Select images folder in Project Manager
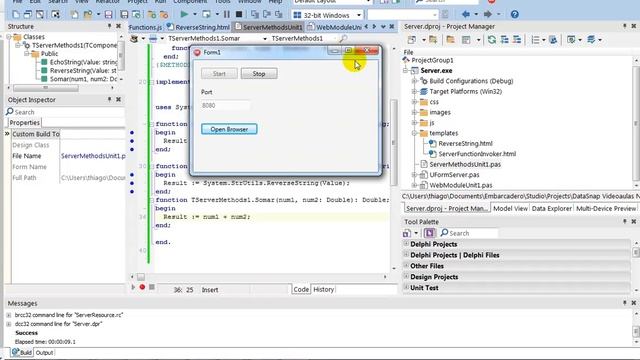 pyautogui.click(x=440, y=112)
